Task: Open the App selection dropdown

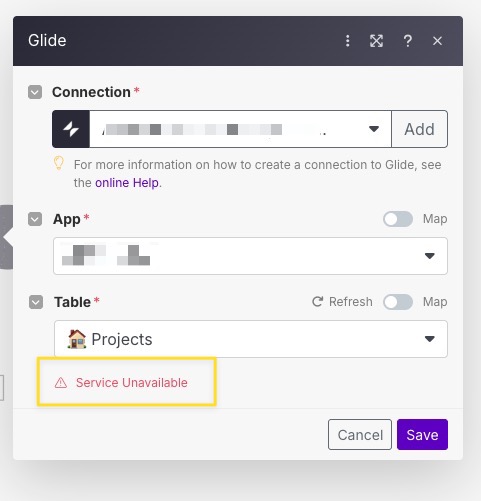Action: (x=250, y=256)
